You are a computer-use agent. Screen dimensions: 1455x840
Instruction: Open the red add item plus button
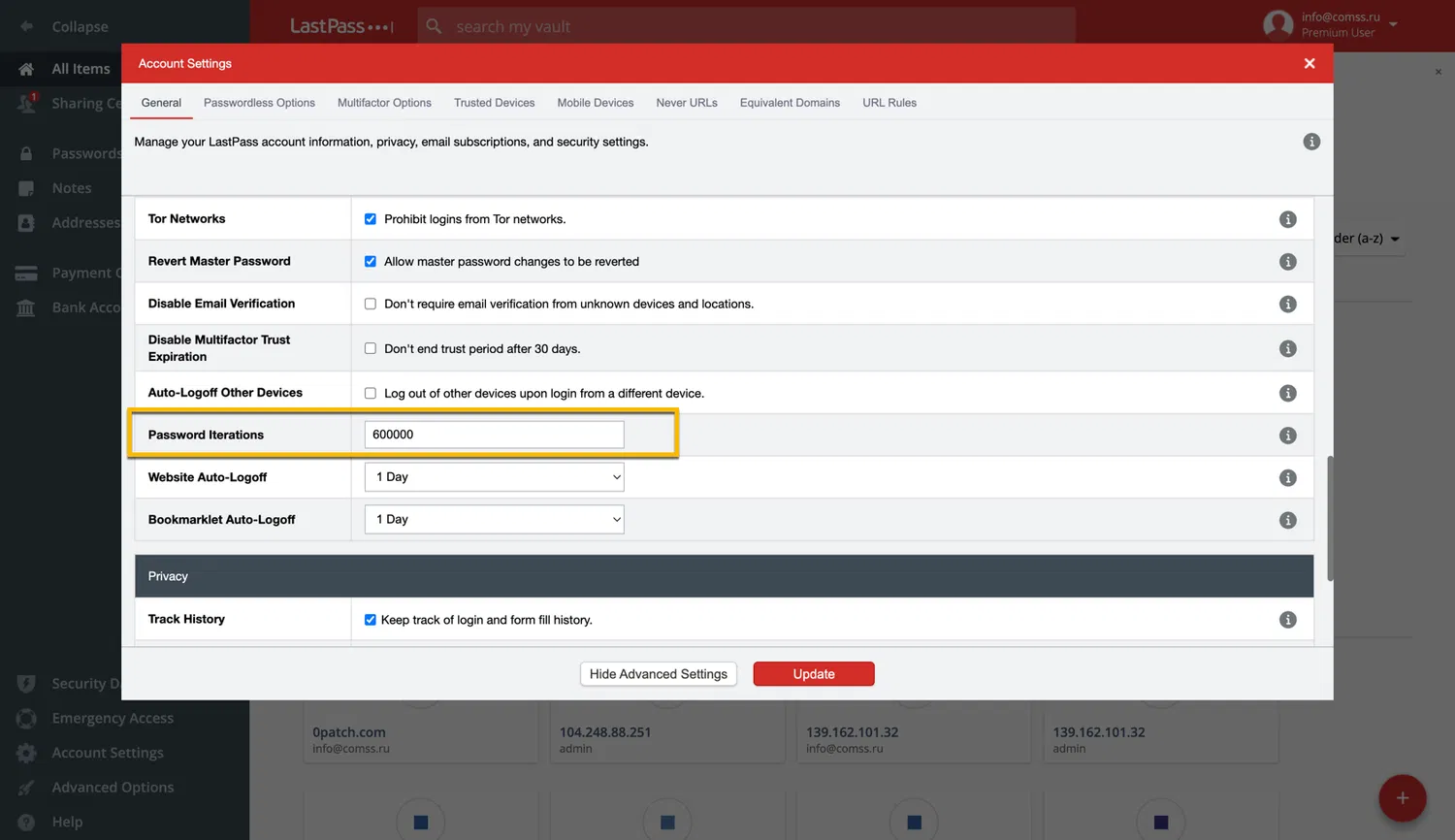click(x=1402, y=798)
